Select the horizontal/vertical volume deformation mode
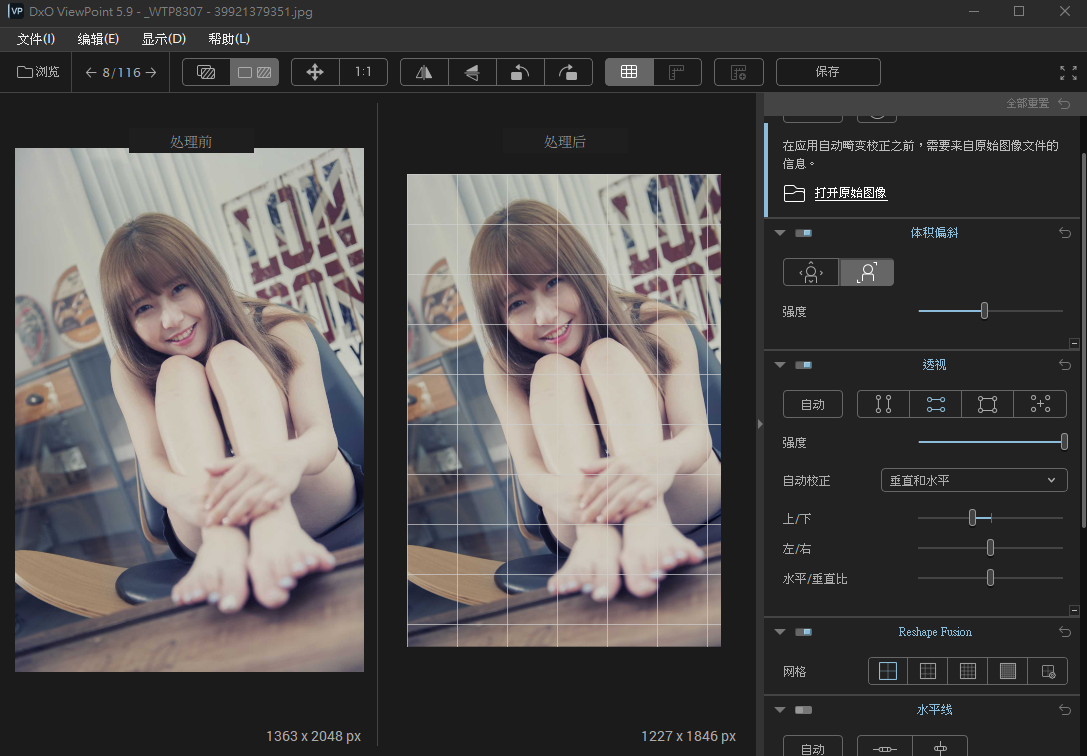This screenshot has width=1087, height=756. 811,272
